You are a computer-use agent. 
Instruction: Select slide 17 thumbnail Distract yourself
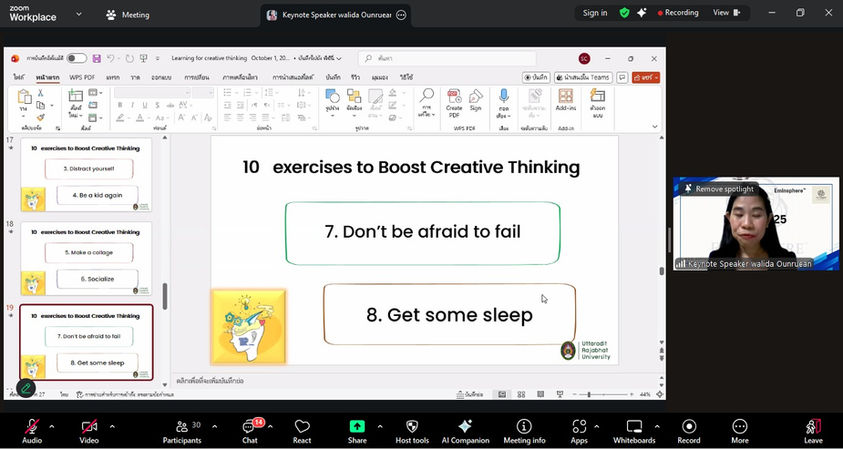(87, 175)
